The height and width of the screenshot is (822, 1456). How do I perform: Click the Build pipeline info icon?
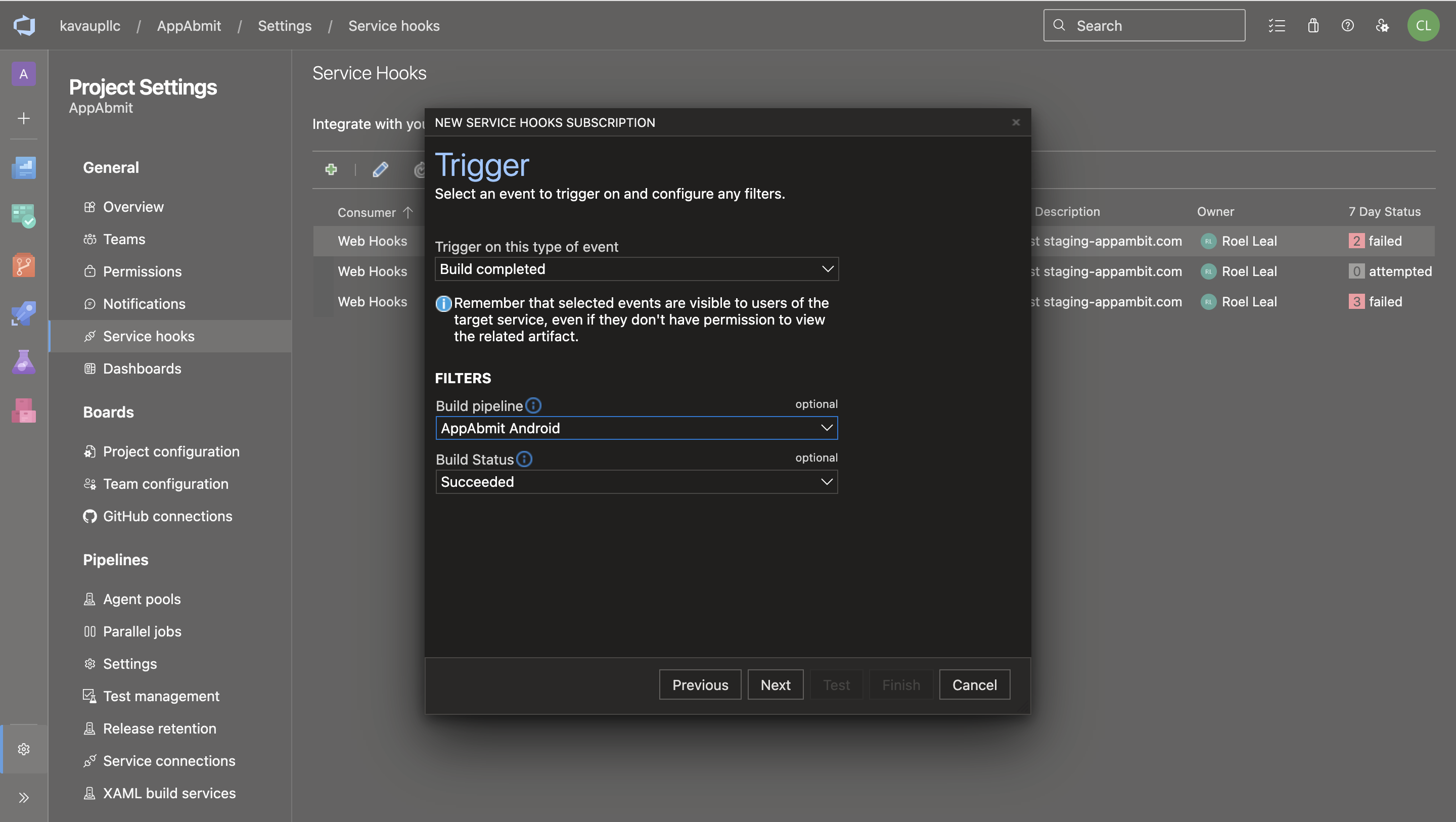533,405
